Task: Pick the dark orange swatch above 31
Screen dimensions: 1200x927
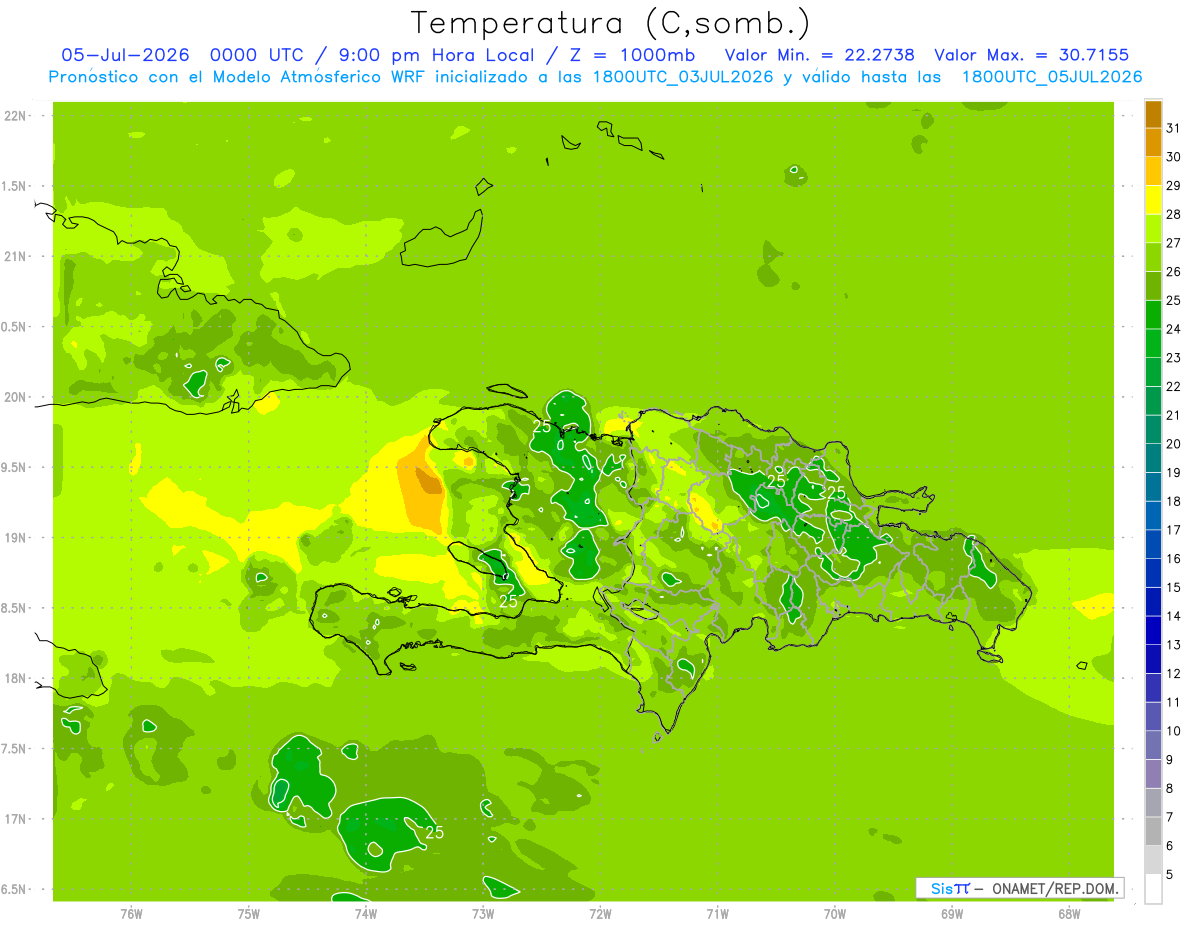Action: (x=1153, y=114)
